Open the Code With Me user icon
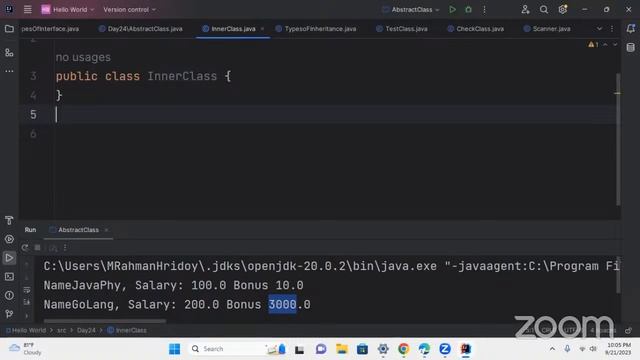This screenshot has width=640, height=360. (525, 9)
